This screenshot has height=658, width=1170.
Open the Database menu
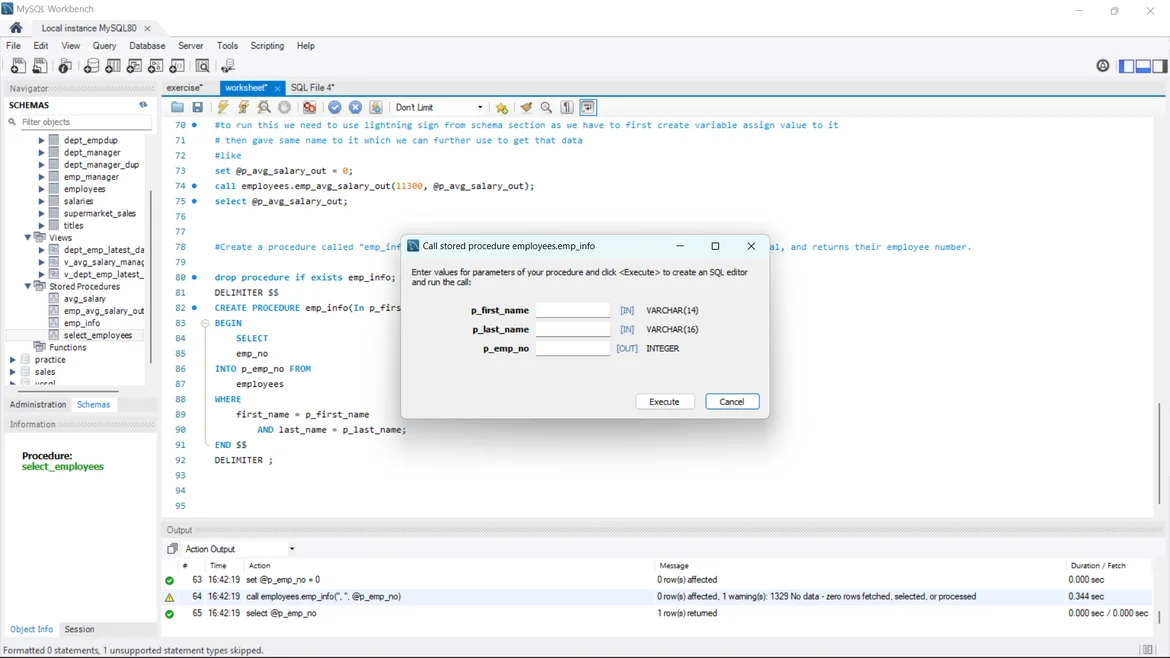pyautogui.click(x=147, y=46)
